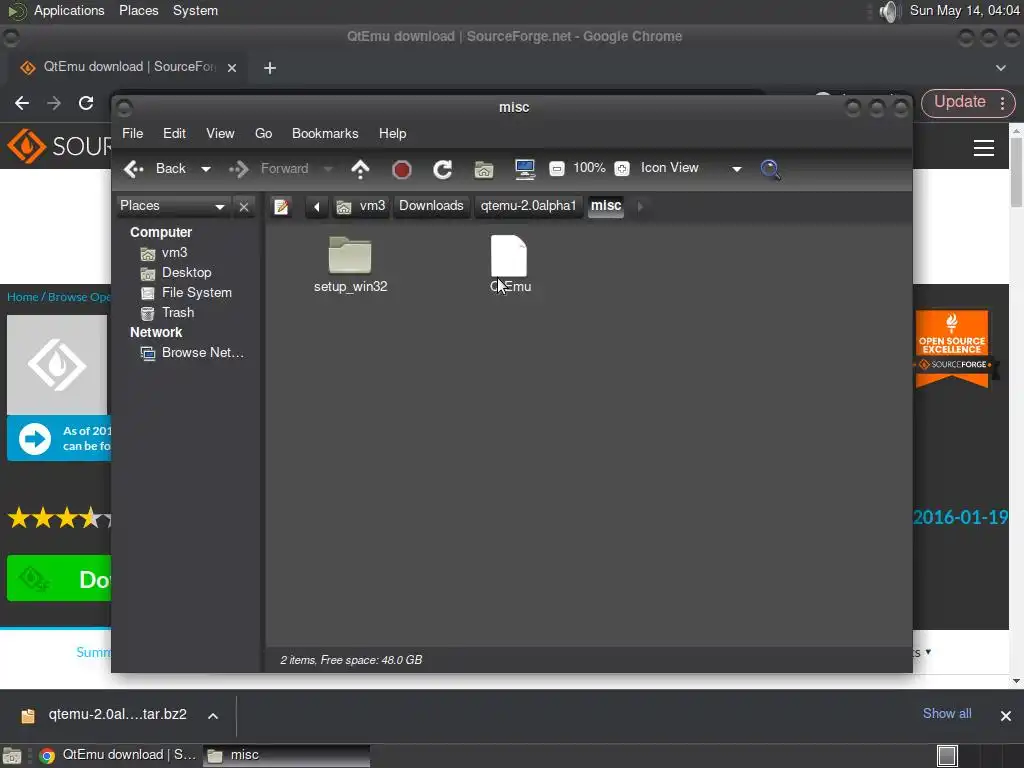Click the Home breadcrumb link
The height and width of the screenshot is (768, 1024).
coord(22,297)
